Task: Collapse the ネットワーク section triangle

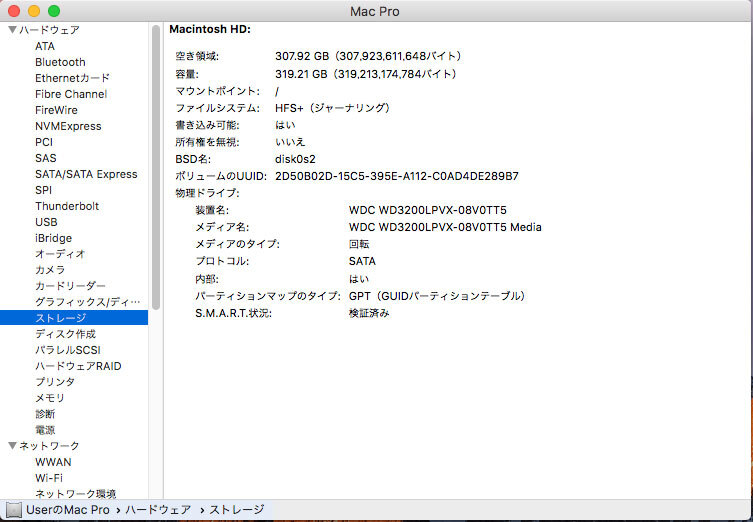Action: (x=11, y=446)
